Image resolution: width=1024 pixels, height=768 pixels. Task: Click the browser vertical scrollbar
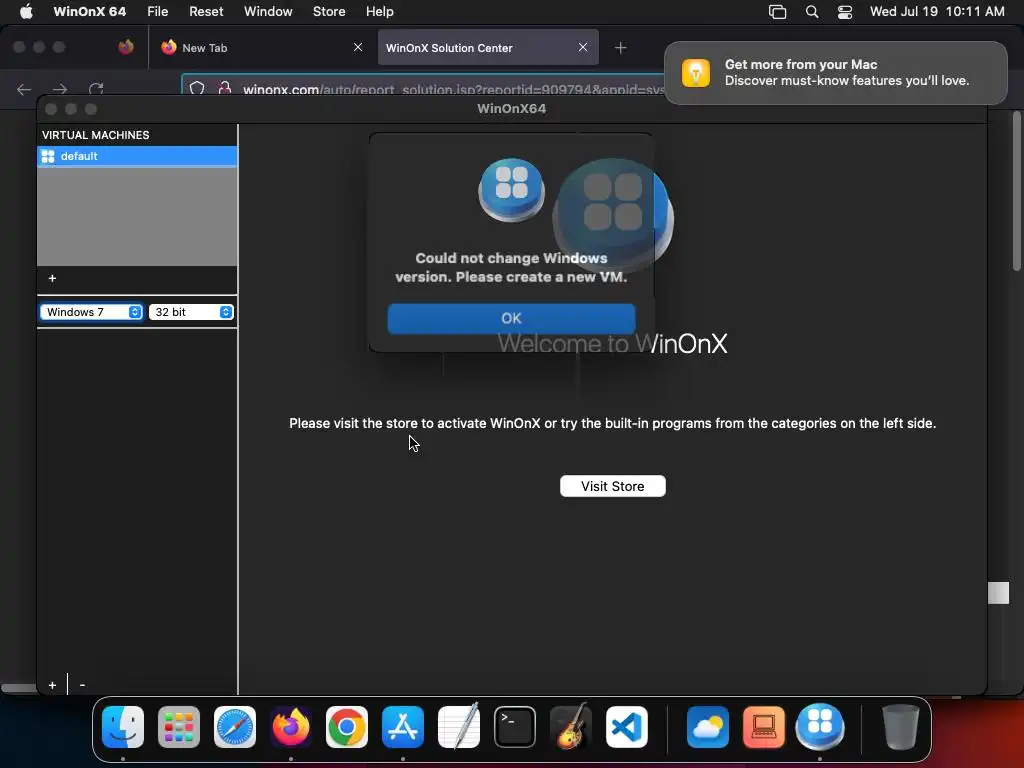pos(1016,191)
